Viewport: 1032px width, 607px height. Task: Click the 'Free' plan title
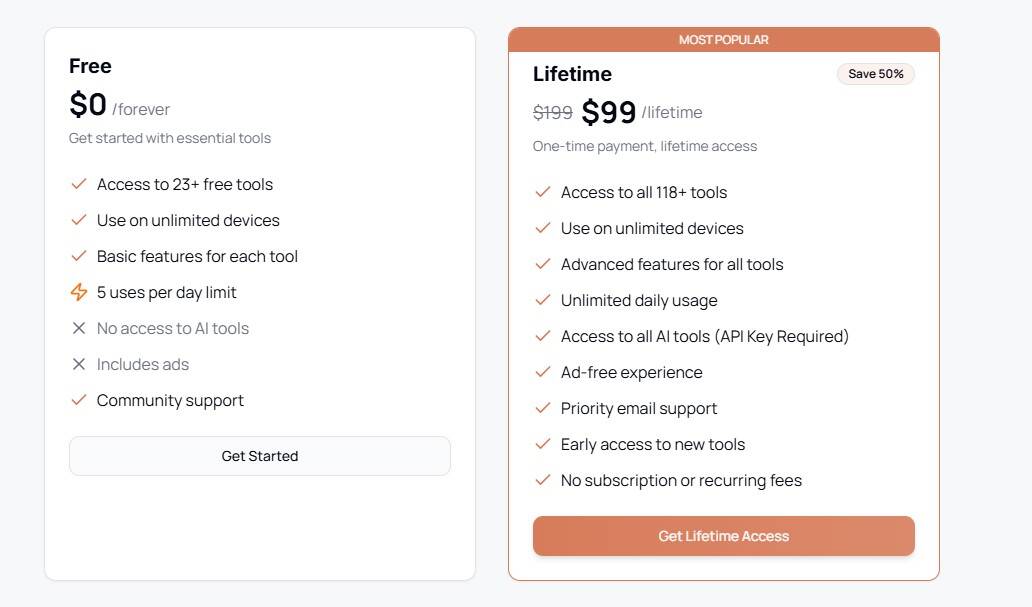click(90, 66)
